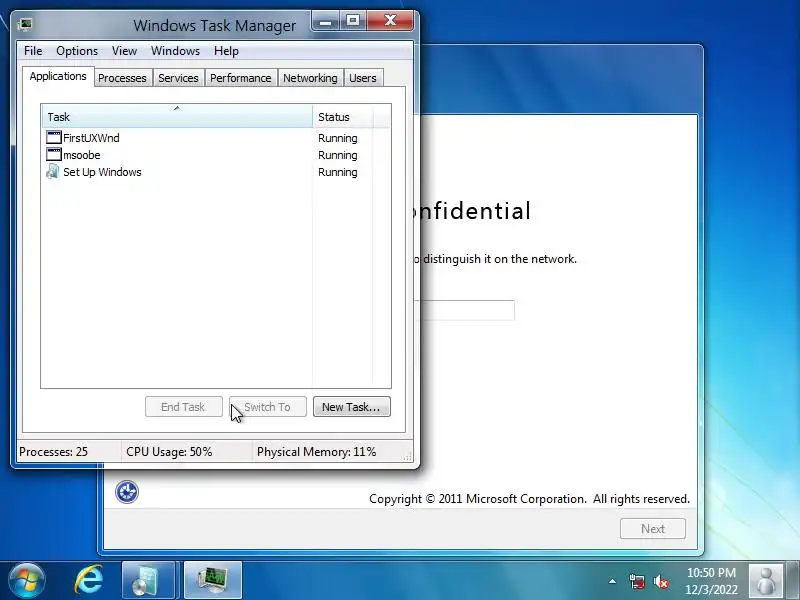Minimize the Windows Task Manager window
Screen dimensions: 800x600
coord(326,21)
